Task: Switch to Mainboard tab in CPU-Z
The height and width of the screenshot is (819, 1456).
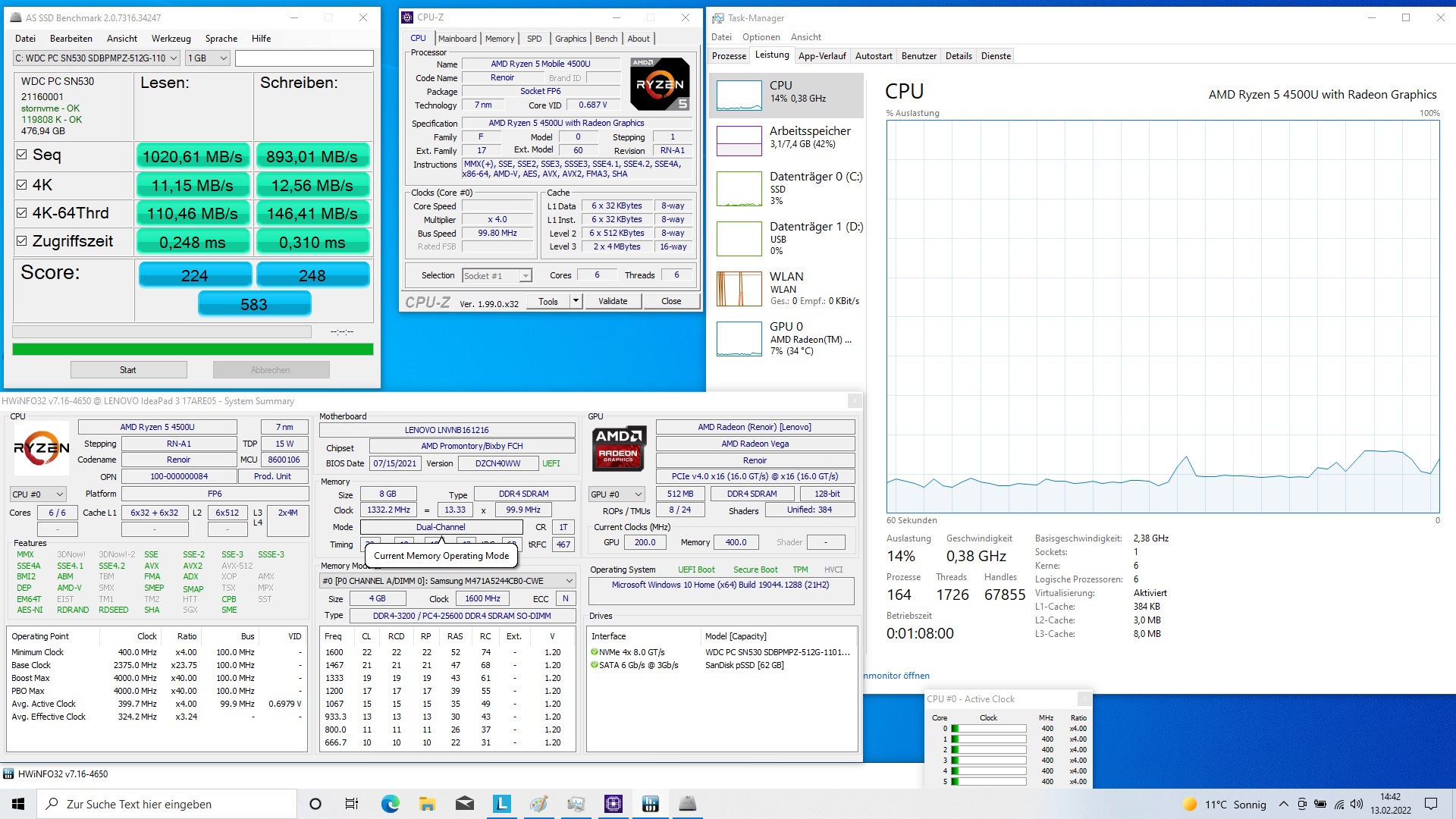Action: click(x=457, y=39)
